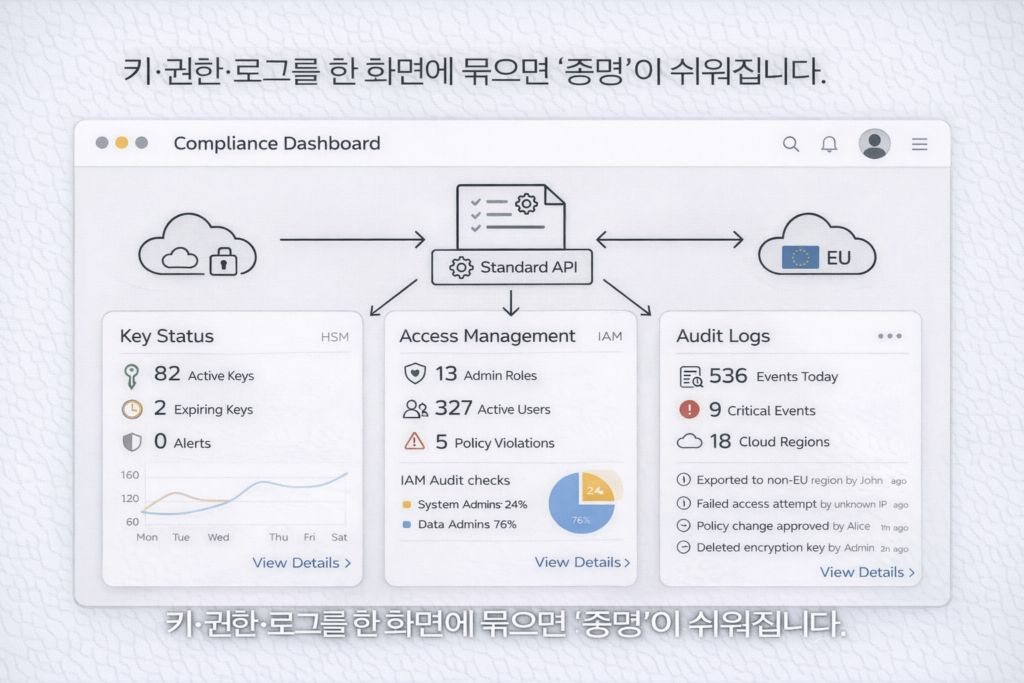Click the info icon beside Failed access attempt
The image size is (1024, 683).
[x=683, y=503]
